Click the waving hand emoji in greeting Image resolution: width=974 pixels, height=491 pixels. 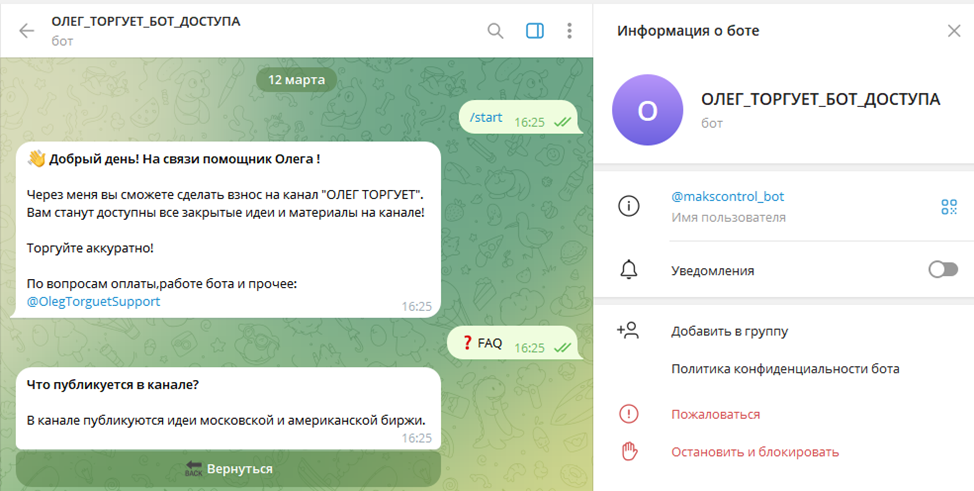37,159
